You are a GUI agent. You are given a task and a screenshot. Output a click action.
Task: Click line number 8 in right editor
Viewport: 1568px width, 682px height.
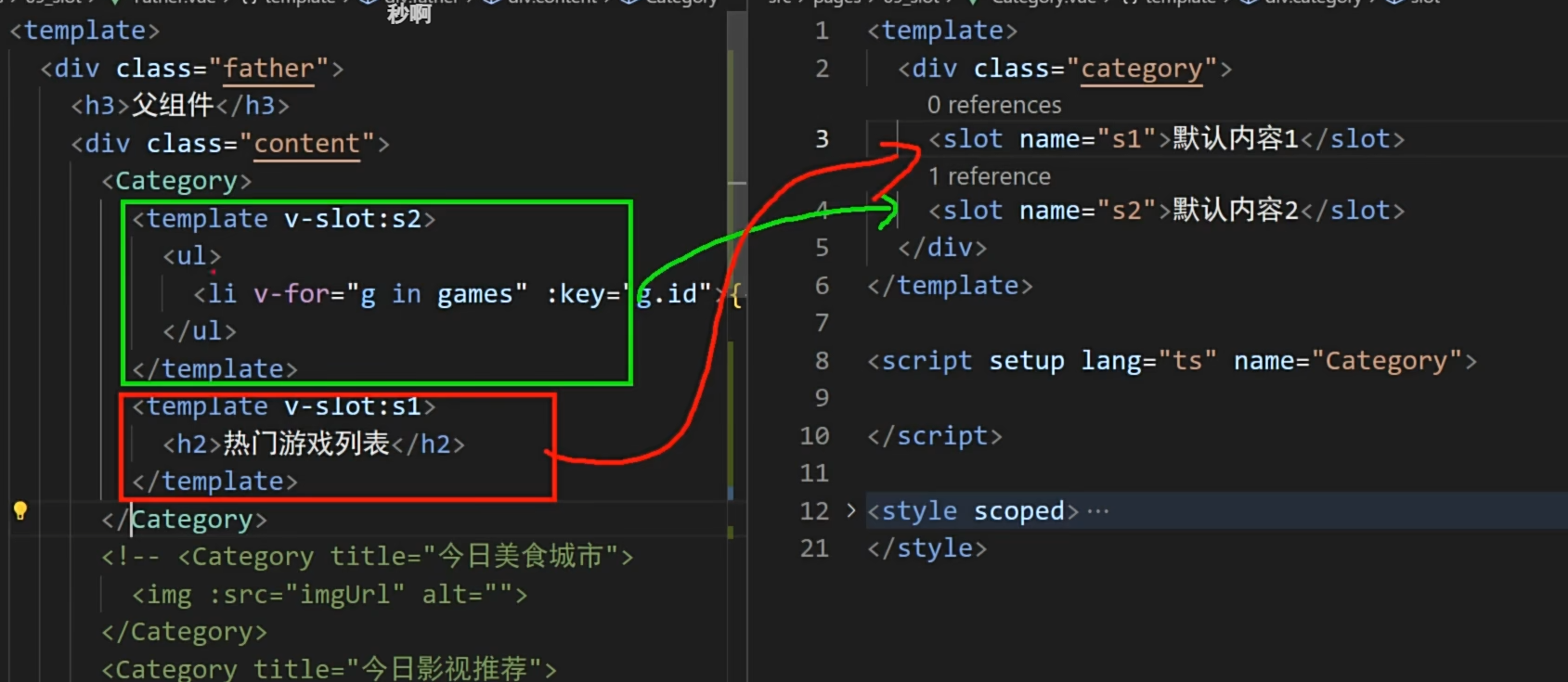click(822, 361)
